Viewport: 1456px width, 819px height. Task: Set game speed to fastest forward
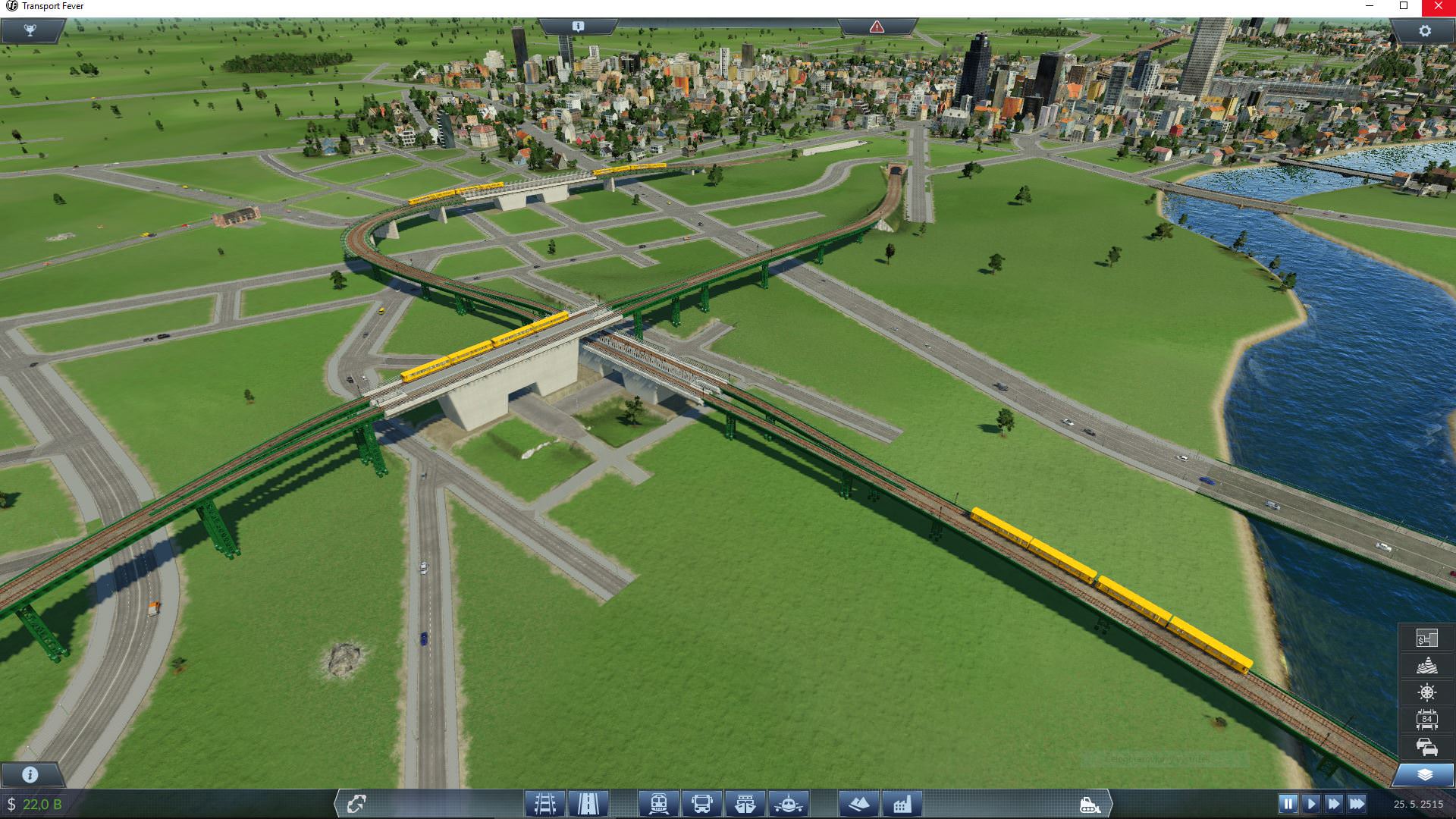1357,803
